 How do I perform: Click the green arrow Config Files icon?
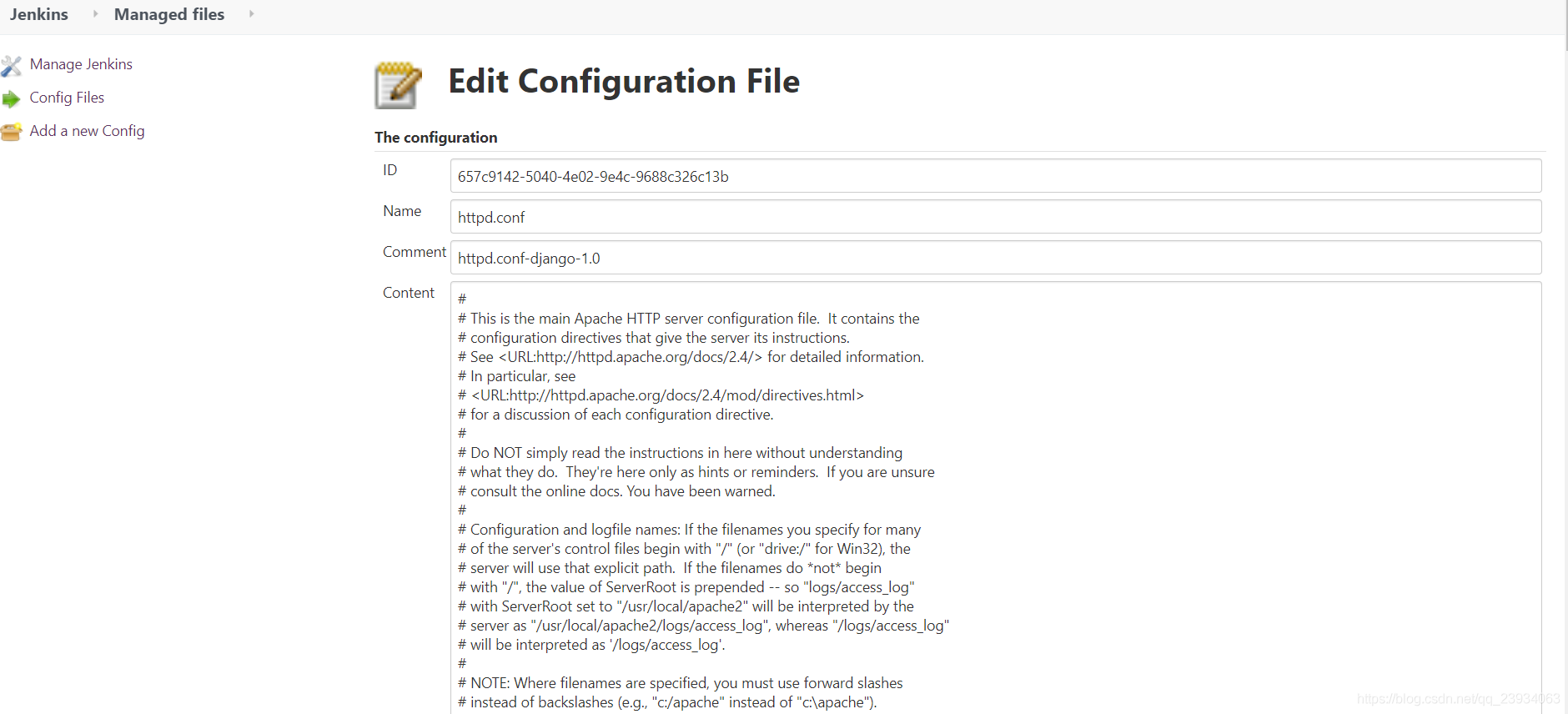point(11,99)
